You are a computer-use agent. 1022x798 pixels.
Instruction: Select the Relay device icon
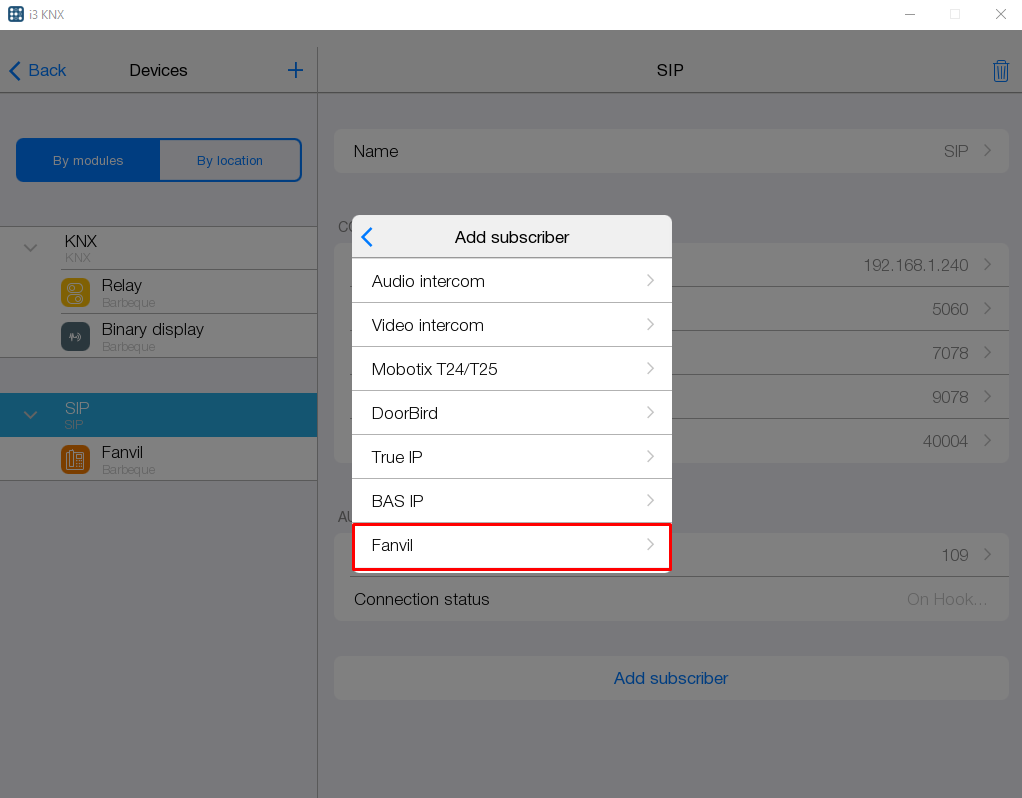(x=75, y=293)
